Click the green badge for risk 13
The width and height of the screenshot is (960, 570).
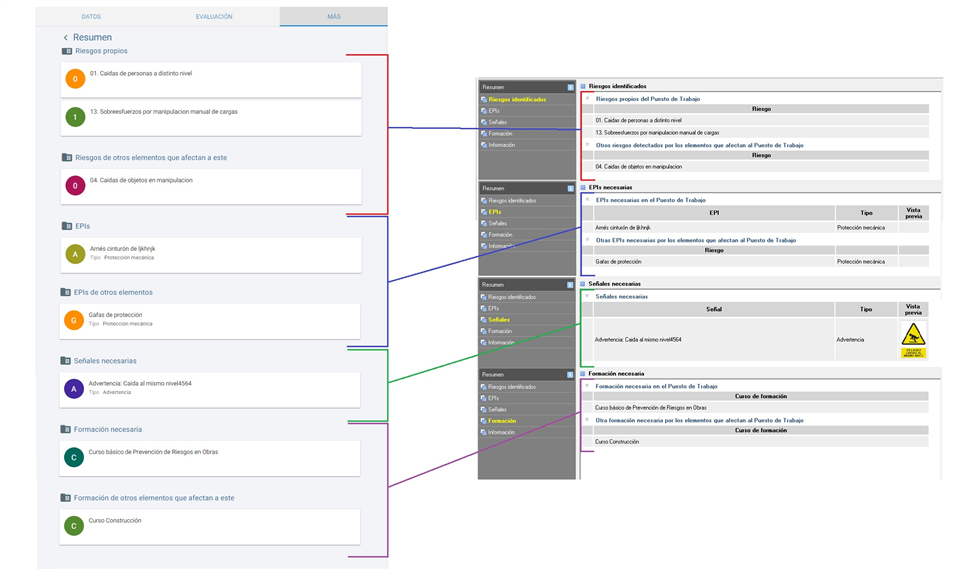pyautogui.click(x=75, y=118)
